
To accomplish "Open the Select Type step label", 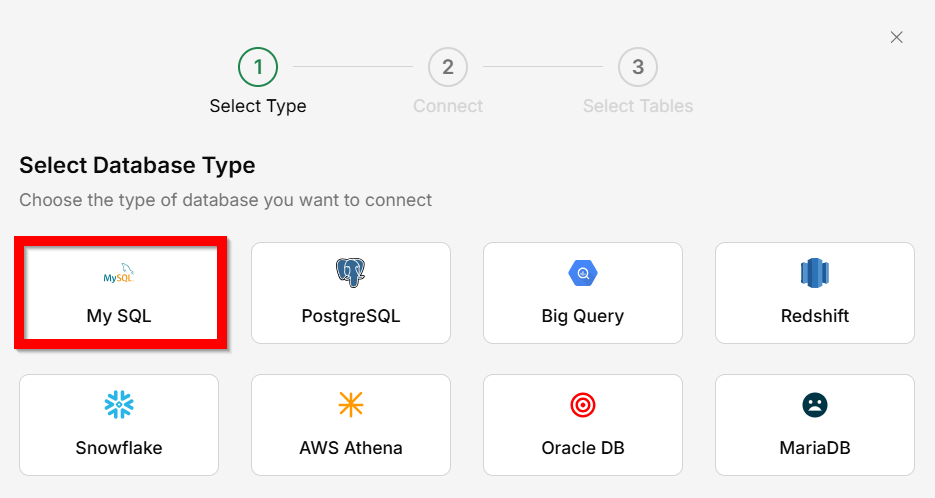I will tap(258, 106).
